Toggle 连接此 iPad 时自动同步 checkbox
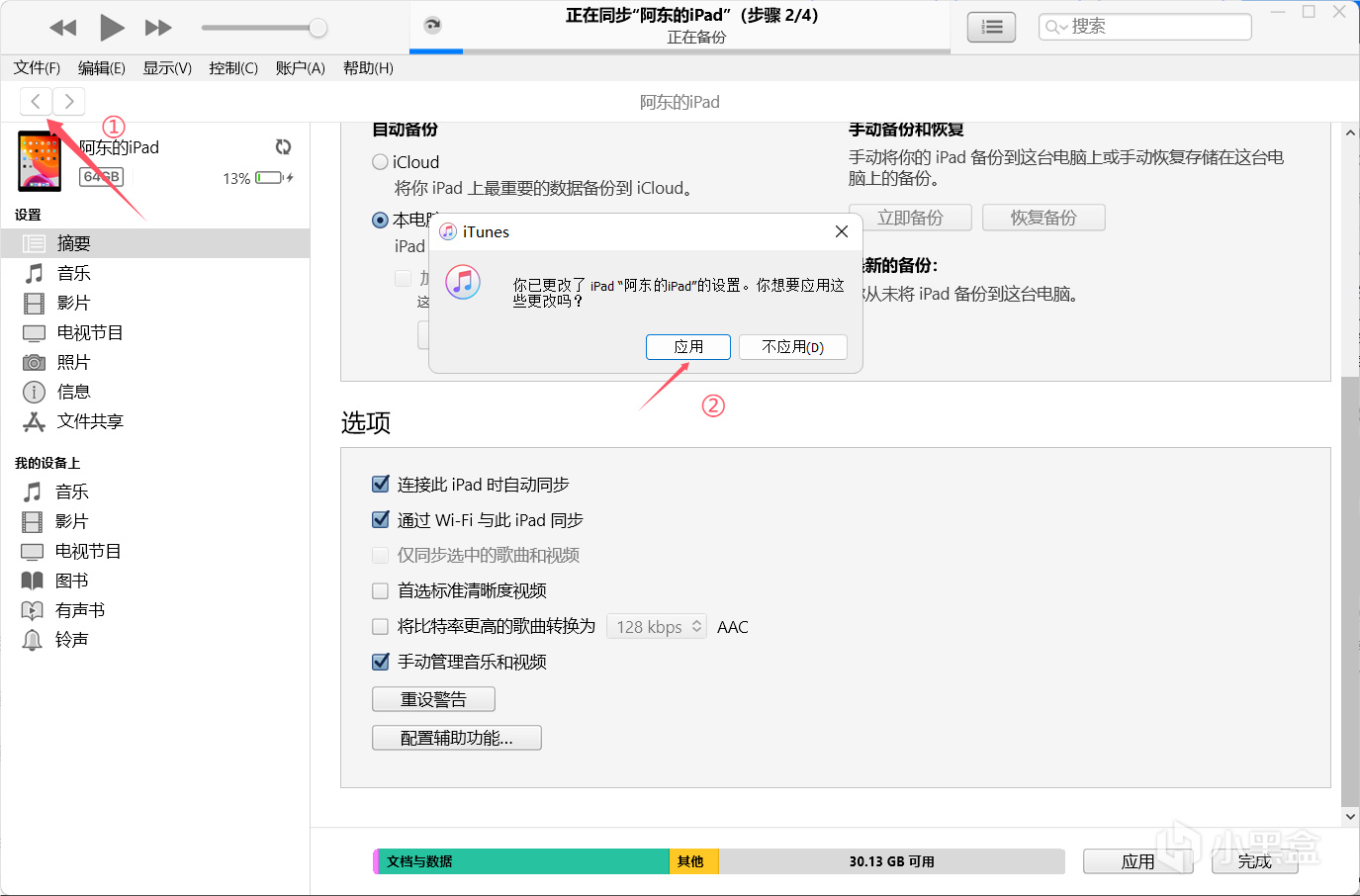 380,484
